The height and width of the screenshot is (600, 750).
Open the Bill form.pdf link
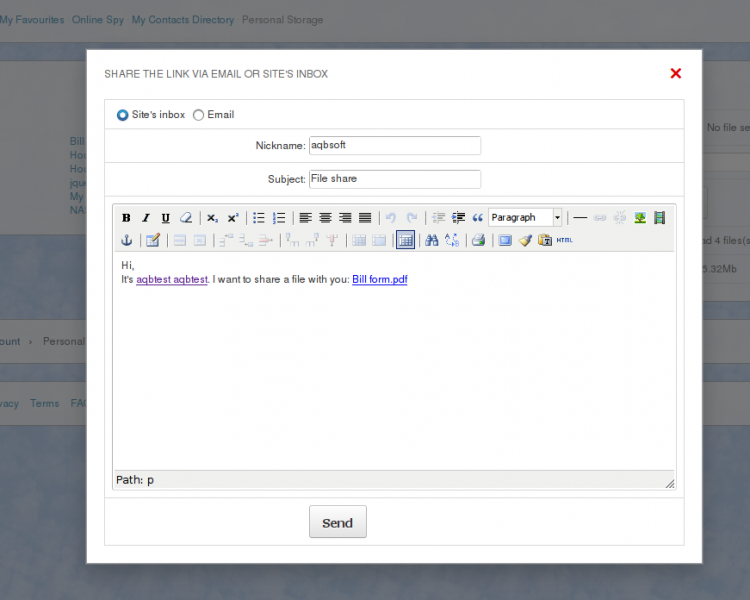(x=380, y=279)
